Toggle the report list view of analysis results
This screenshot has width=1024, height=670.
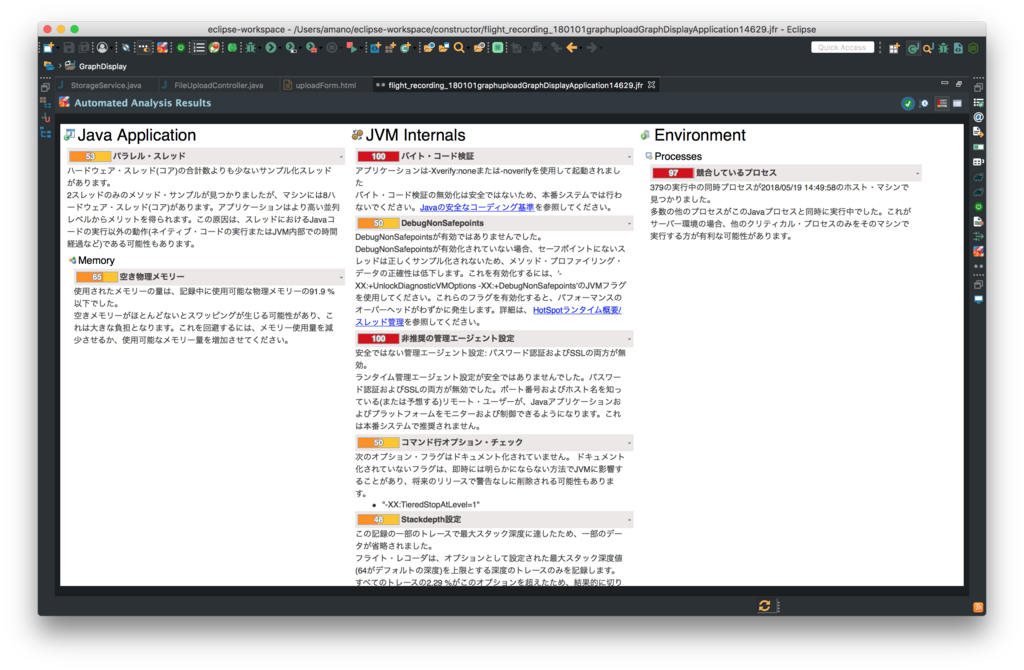coord(942,103)
